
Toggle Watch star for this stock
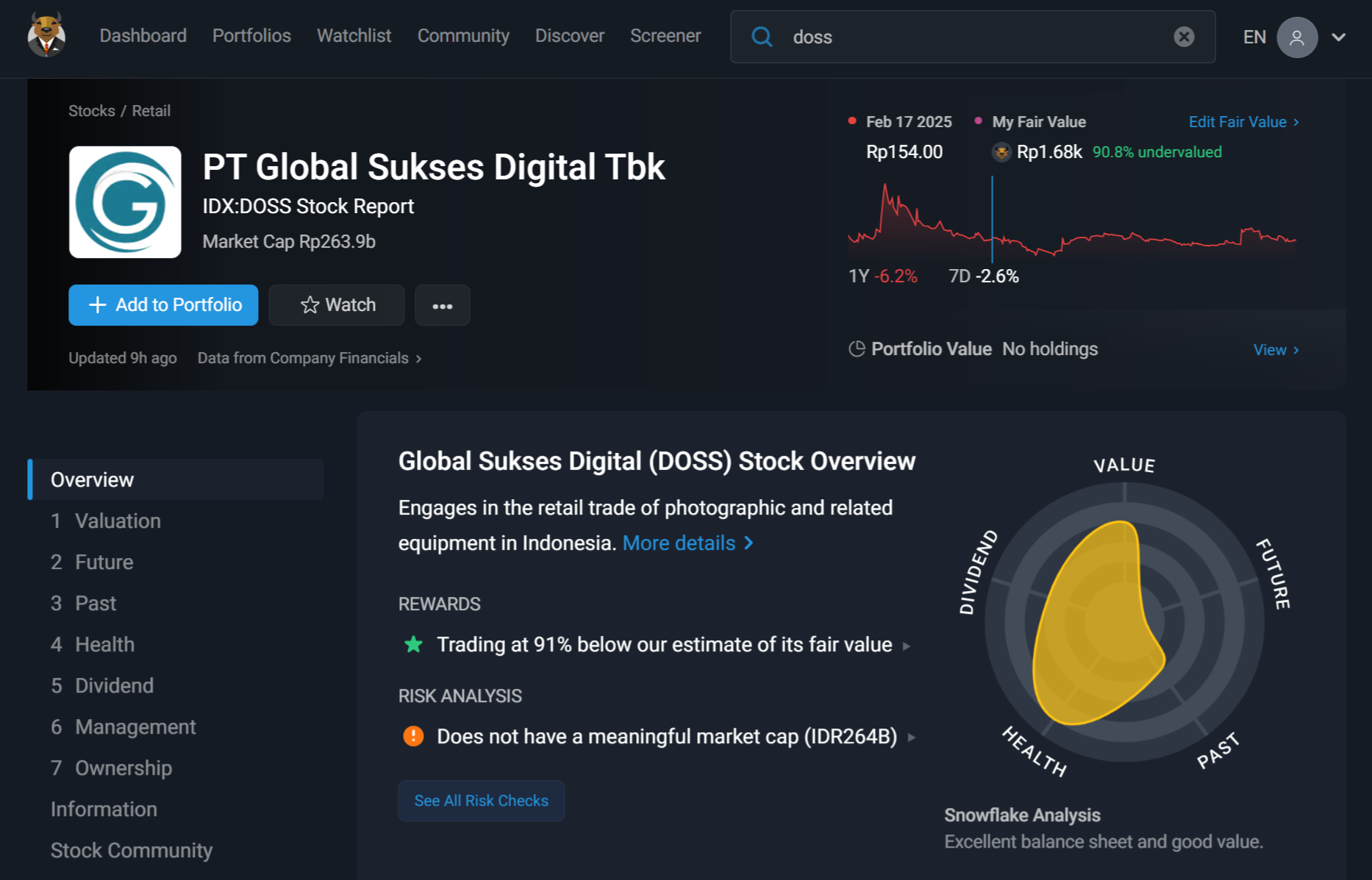tap(337, 305)
